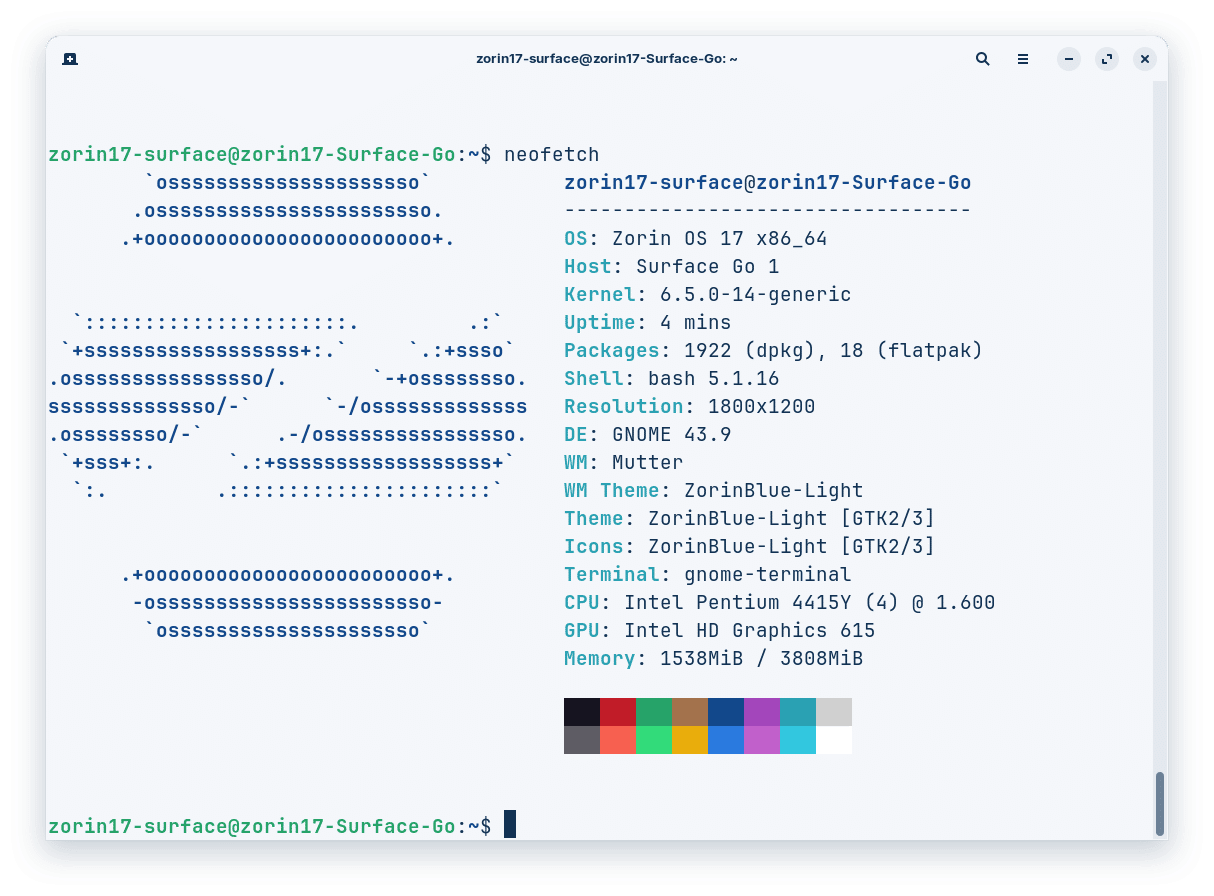The image size is (1214, 896).
Task: Click the Resolution line 1800x1200
Action: 690,407
